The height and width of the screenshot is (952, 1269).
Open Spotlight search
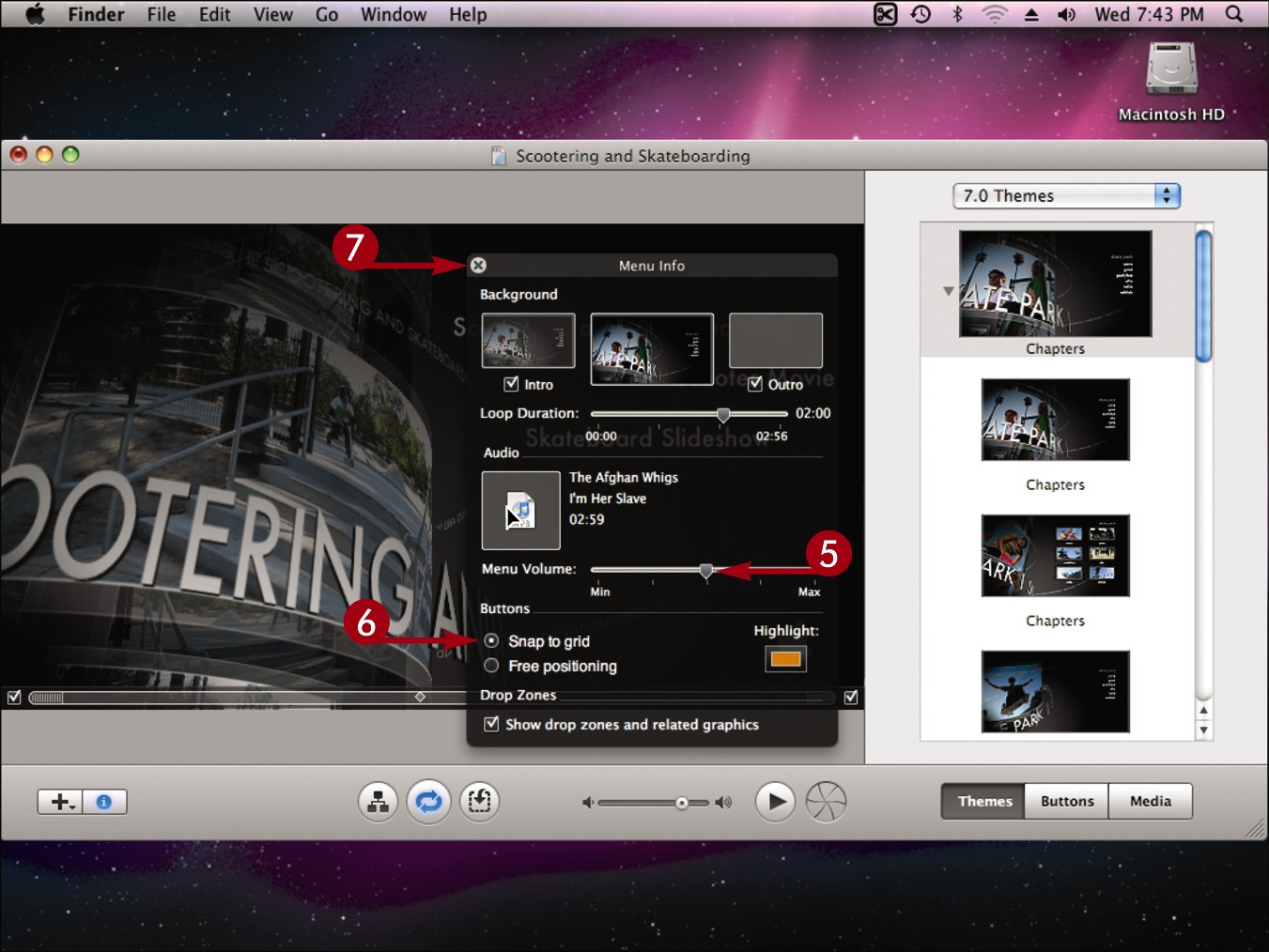pyautogui.click(x=1234, y=14)
